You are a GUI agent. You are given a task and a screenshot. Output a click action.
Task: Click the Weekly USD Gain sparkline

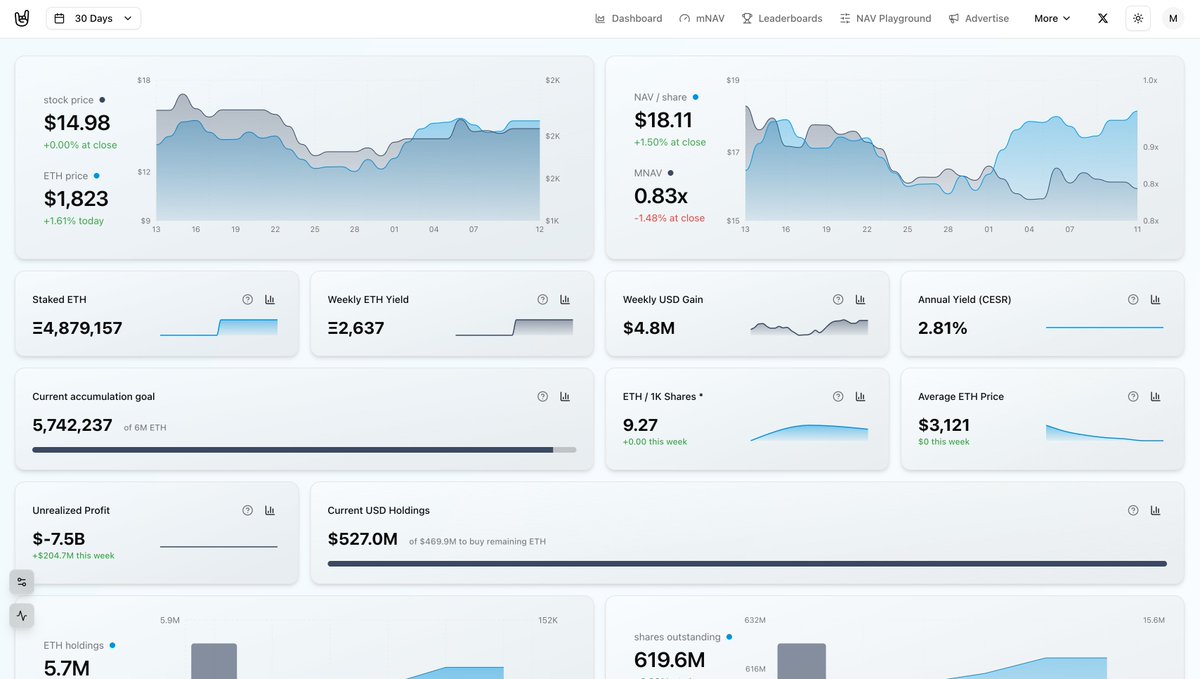tap(809, 327)
